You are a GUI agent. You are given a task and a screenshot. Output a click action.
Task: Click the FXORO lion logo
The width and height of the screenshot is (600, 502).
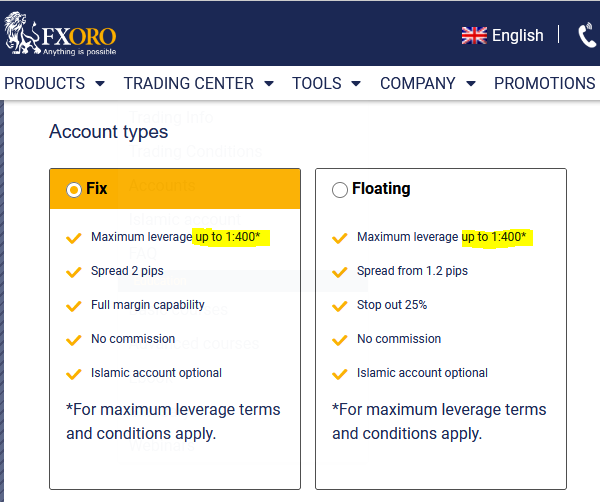(x=60, y=34)
